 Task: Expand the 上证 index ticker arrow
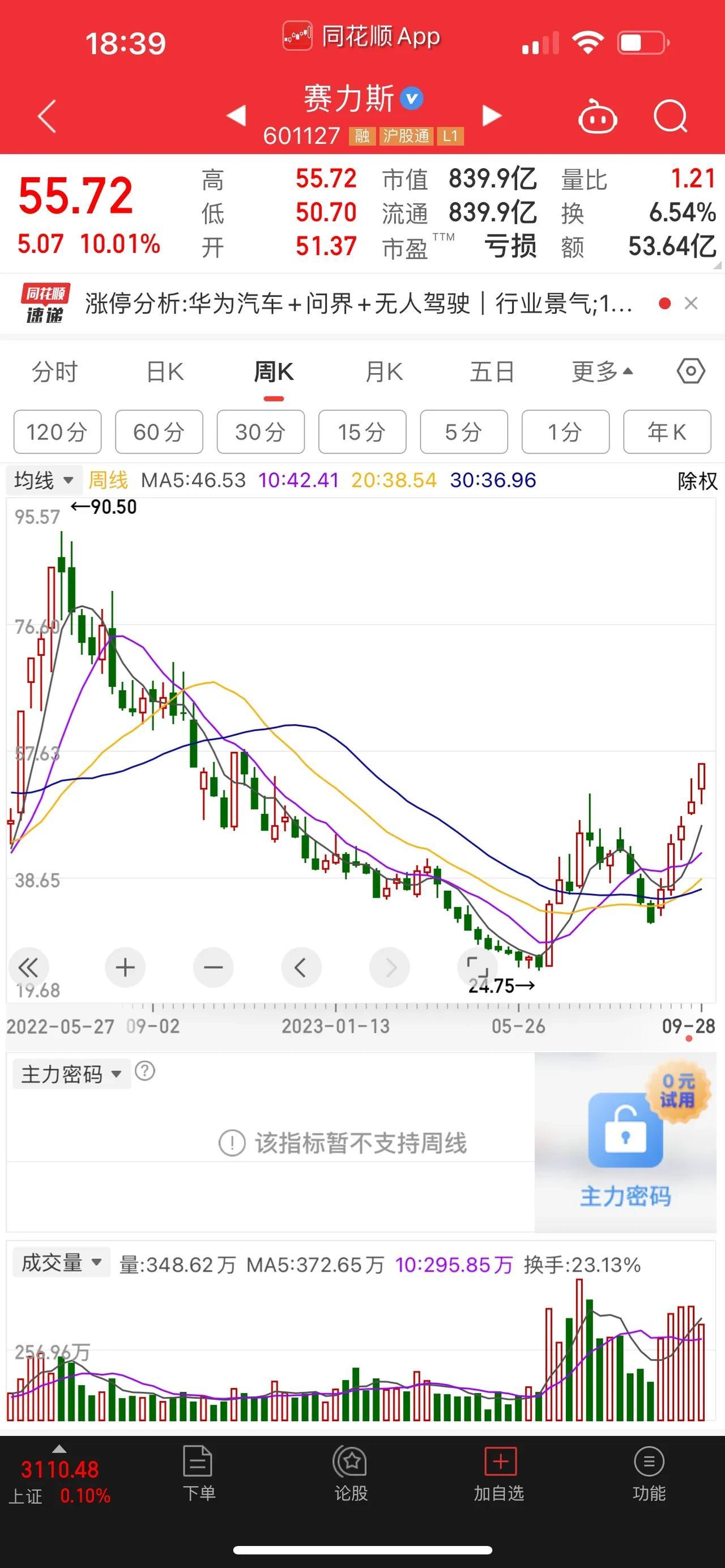point(59,1449)
